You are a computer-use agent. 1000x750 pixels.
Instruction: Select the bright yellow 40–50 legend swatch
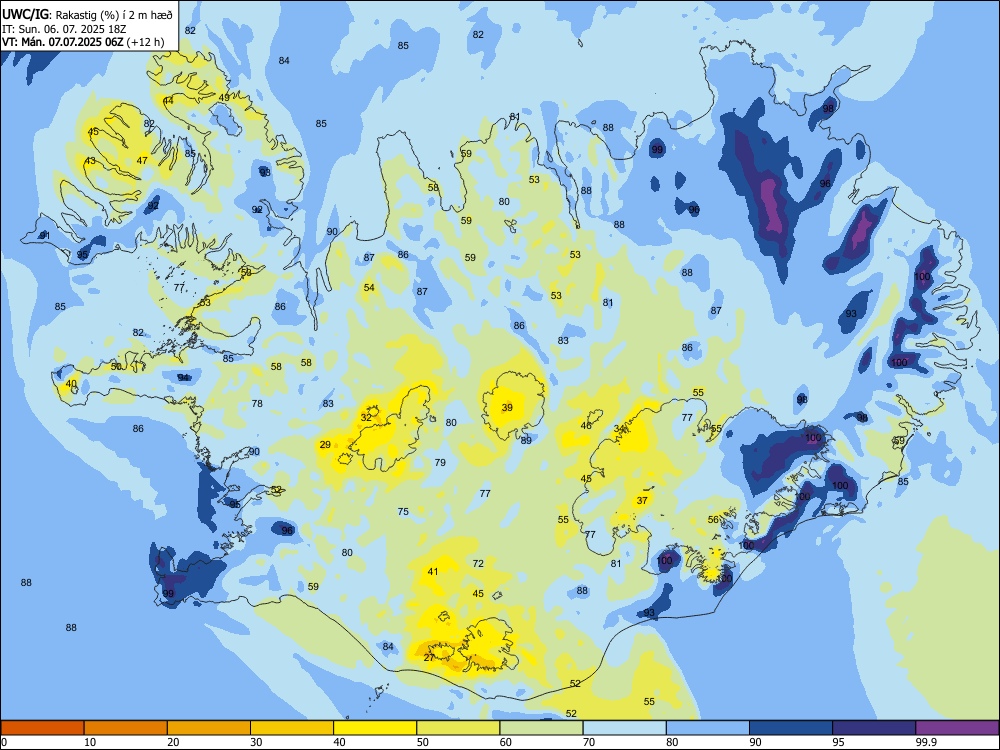point(375,728)
